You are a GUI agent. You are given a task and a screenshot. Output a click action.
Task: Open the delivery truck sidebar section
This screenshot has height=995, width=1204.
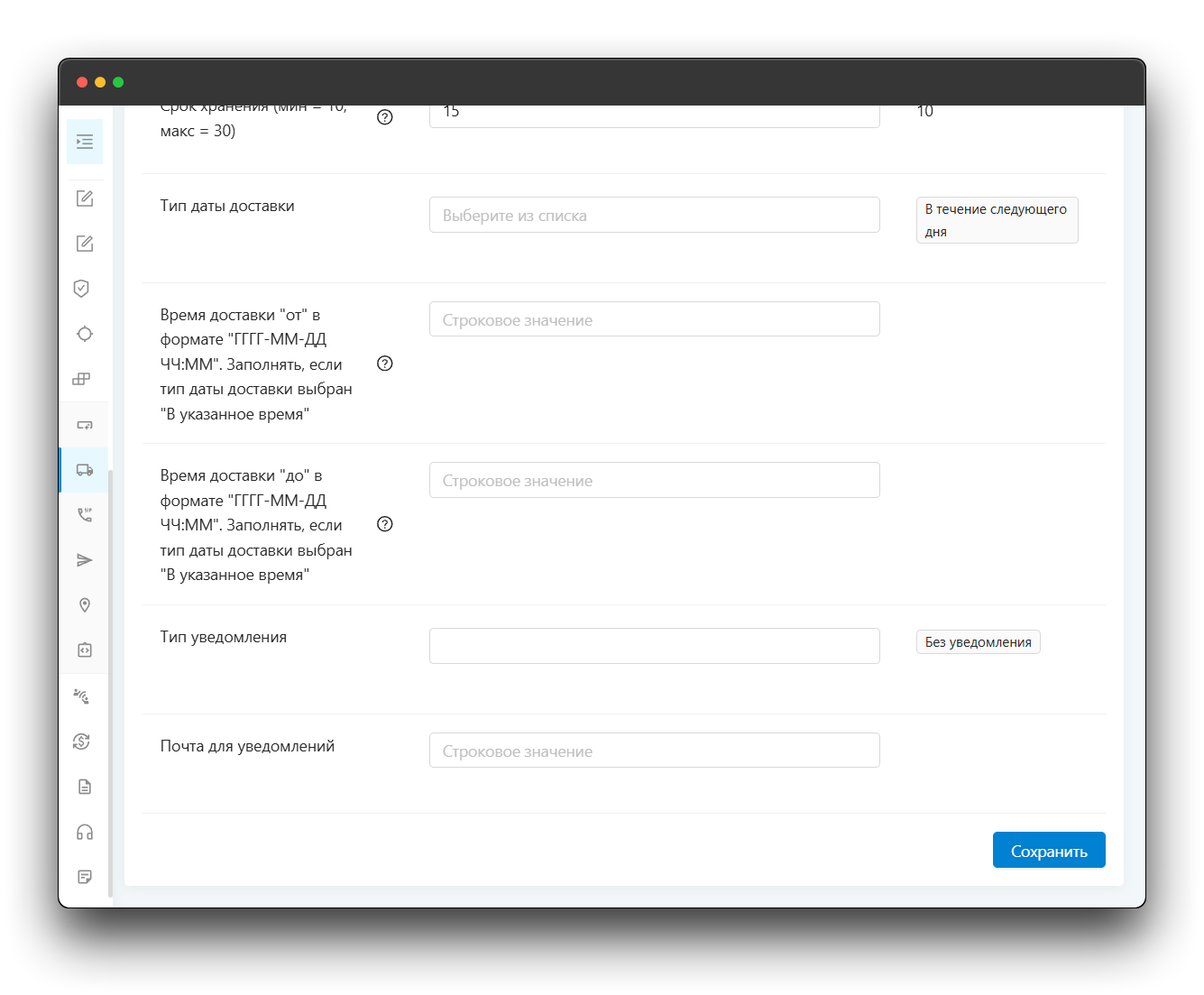(x=85, y=470)
